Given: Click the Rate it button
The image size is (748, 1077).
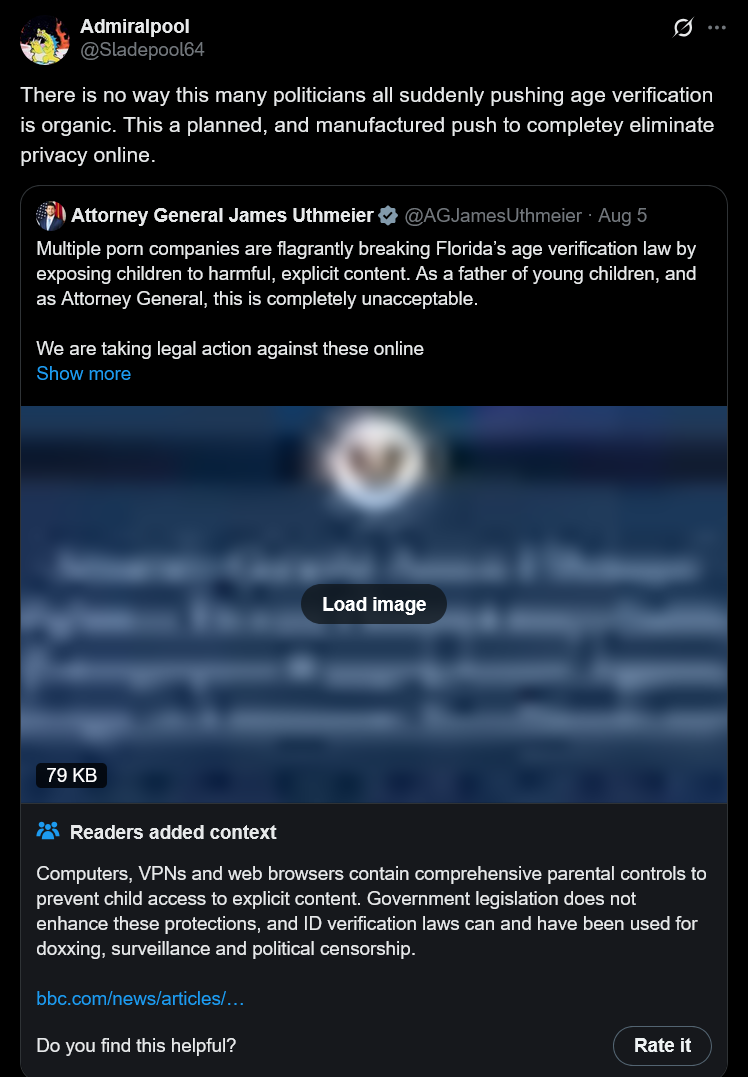Looking at the screenshot, I should point(662,1045).
